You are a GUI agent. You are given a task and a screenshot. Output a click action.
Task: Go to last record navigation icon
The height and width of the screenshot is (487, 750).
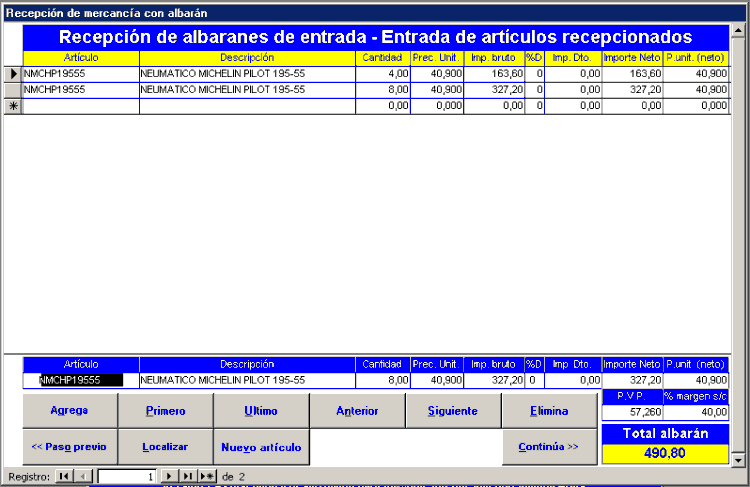188,476
